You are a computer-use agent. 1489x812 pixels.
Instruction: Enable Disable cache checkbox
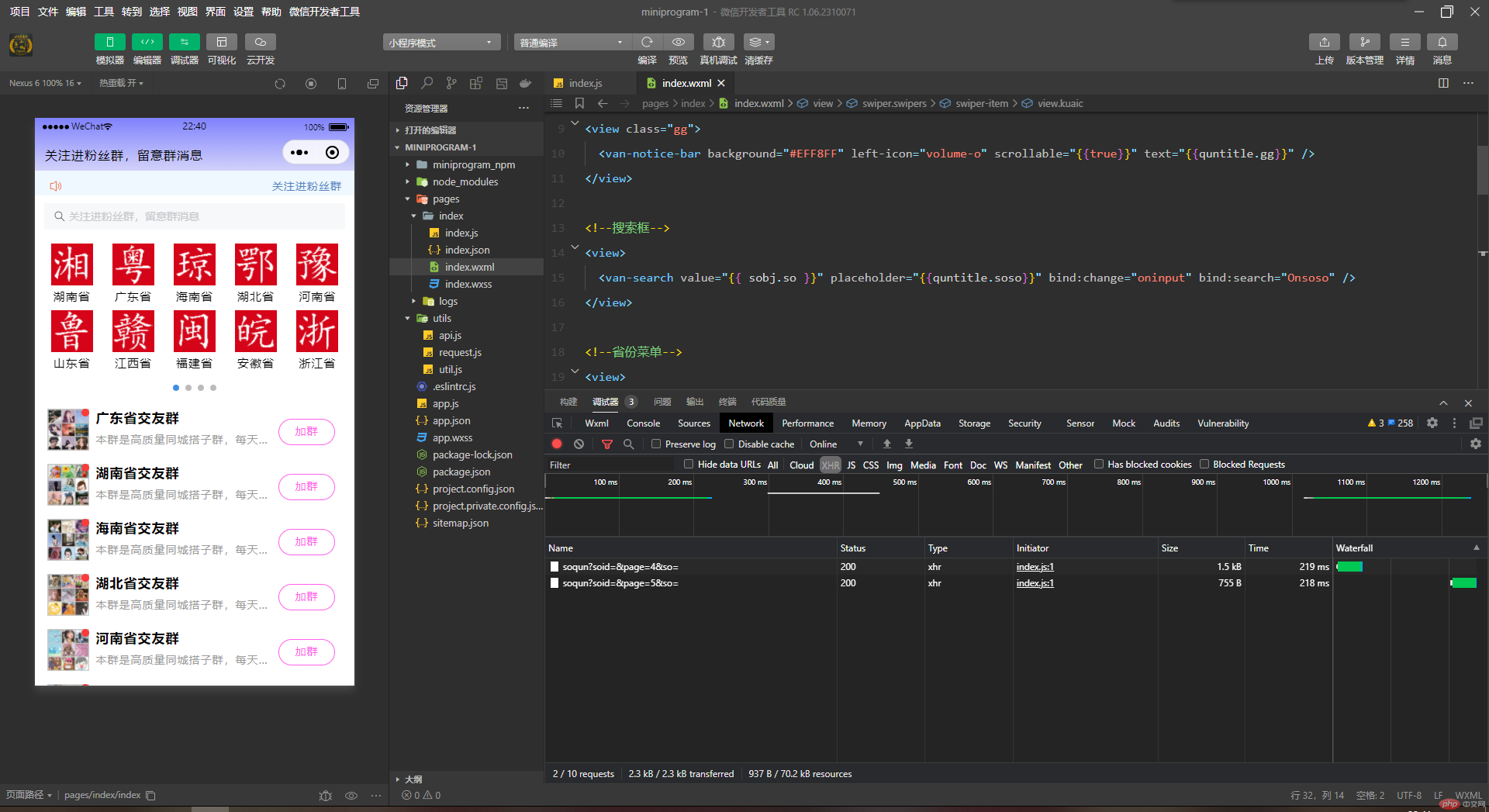(729, 444)
